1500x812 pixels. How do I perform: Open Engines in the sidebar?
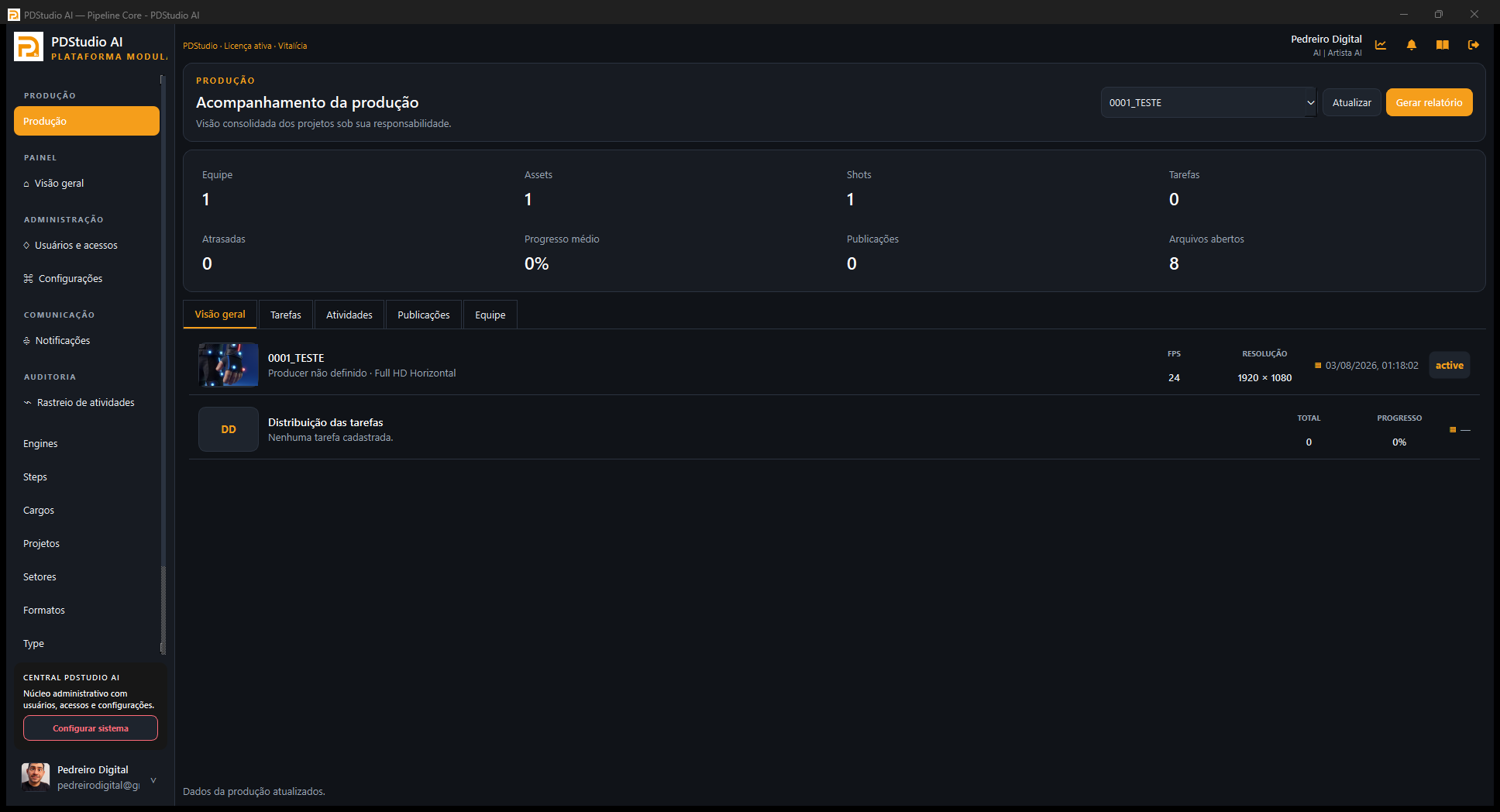pos(87,443)
